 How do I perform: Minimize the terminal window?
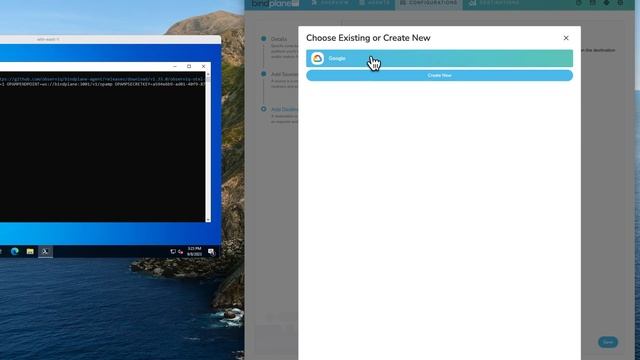click(175, 66)
